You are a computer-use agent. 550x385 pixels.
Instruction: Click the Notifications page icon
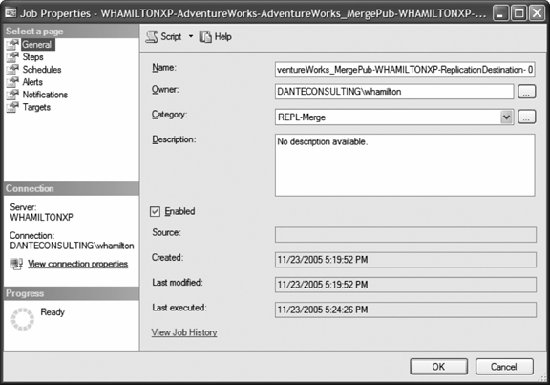(12, 95)
